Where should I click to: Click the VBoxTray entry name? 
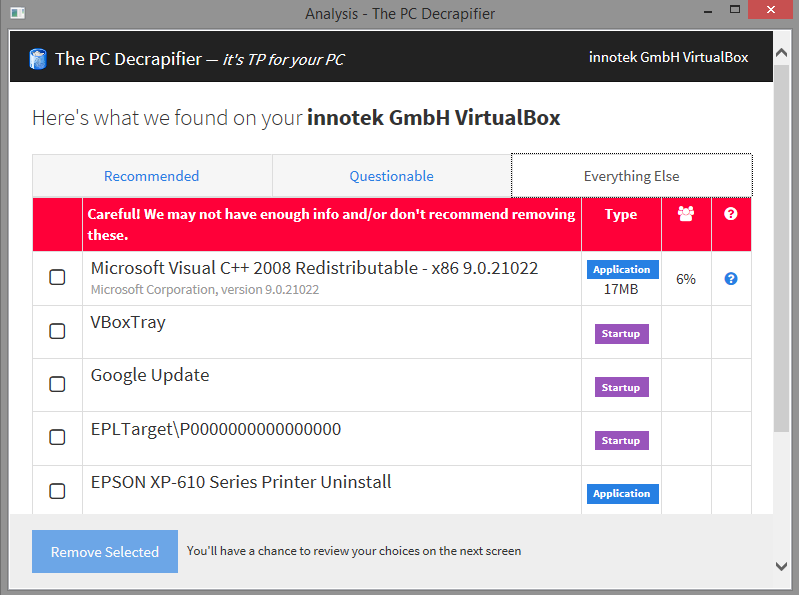128,322
